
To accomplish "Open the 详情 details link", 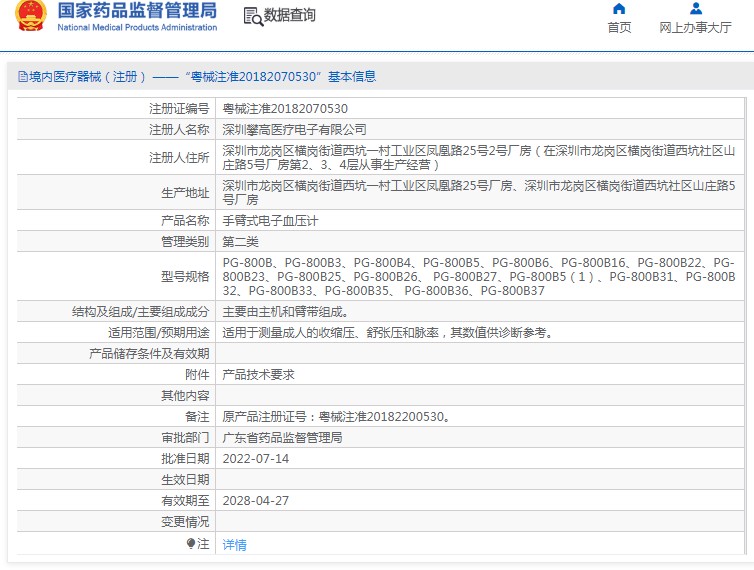I will [234, 545].
